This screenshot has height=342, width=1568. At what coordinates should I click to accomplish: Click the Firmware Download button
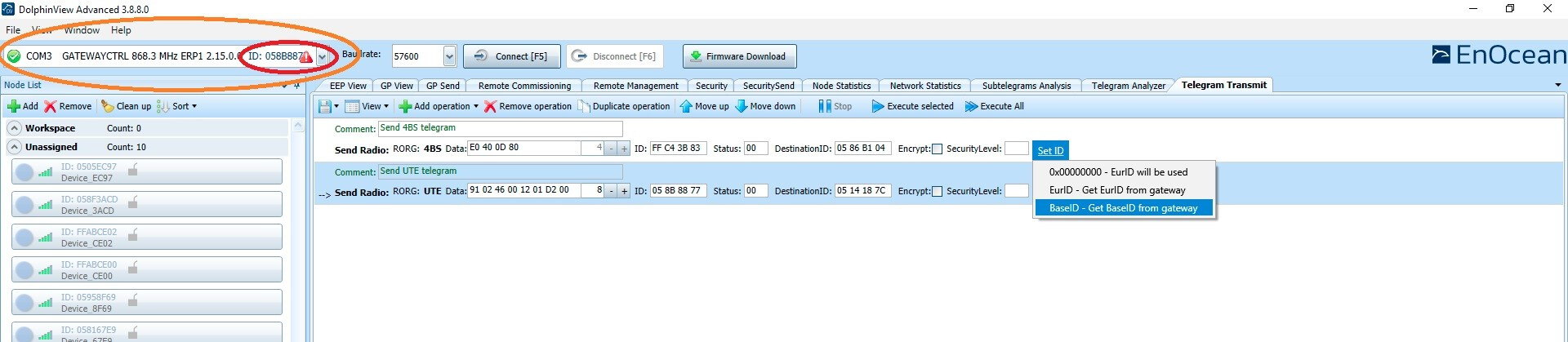739,56
